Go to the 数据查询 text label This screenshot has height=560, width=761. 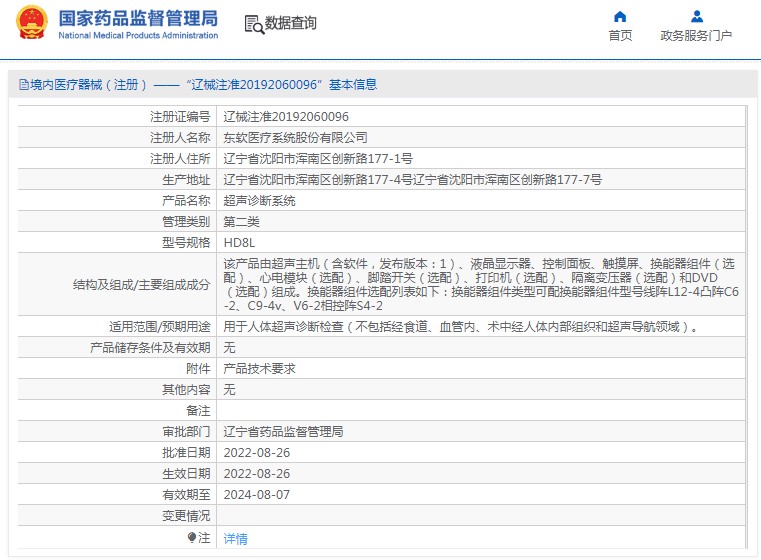(290, 23)
